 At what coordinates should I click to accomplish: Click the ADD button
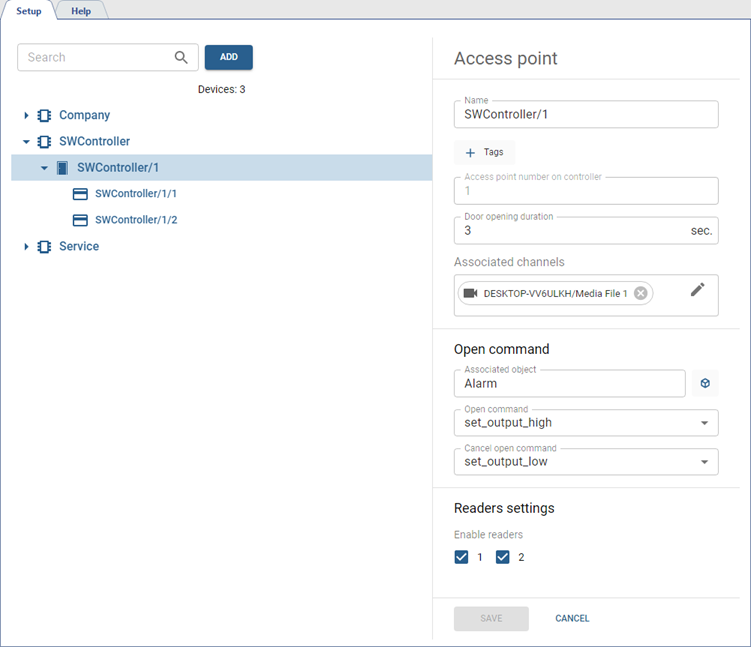coord(229,58)
